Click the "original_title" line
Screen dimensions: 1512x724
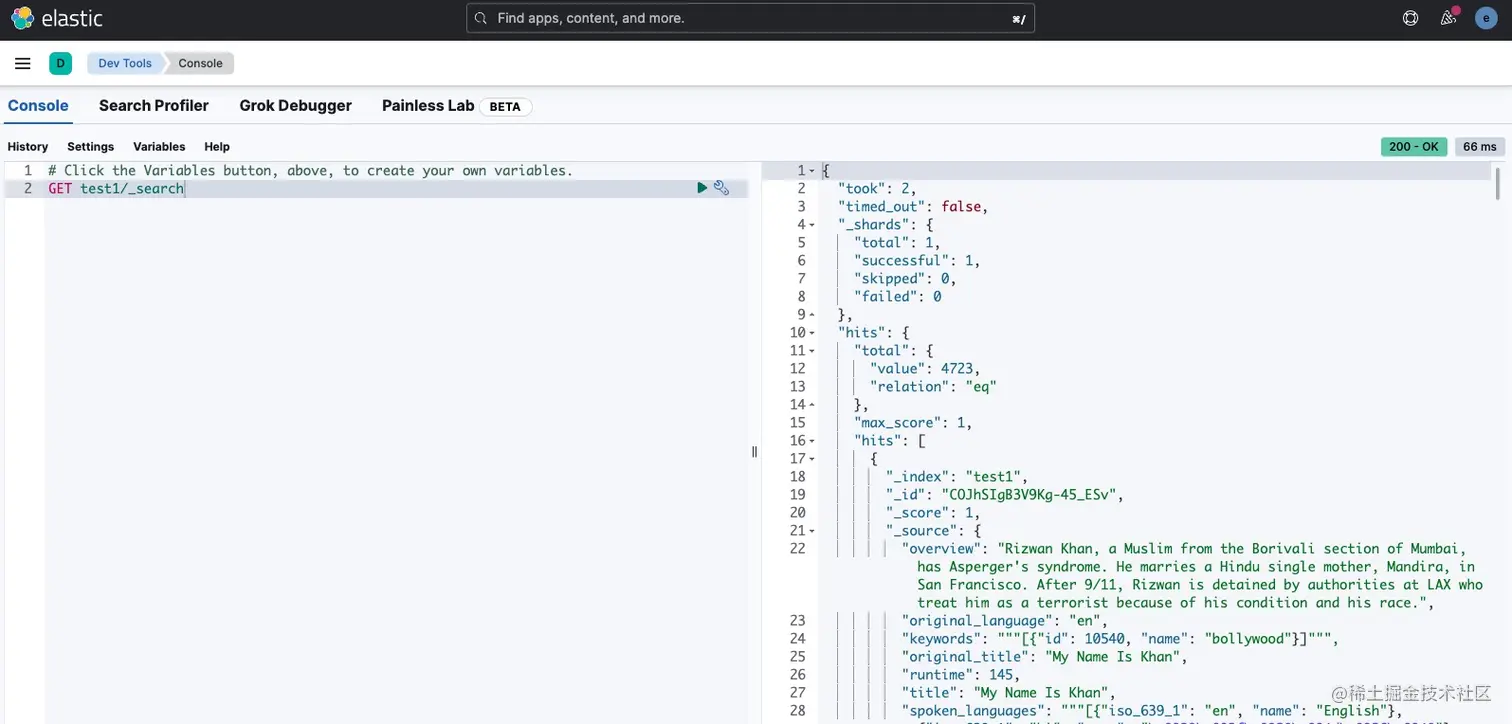coord(1045,657)
